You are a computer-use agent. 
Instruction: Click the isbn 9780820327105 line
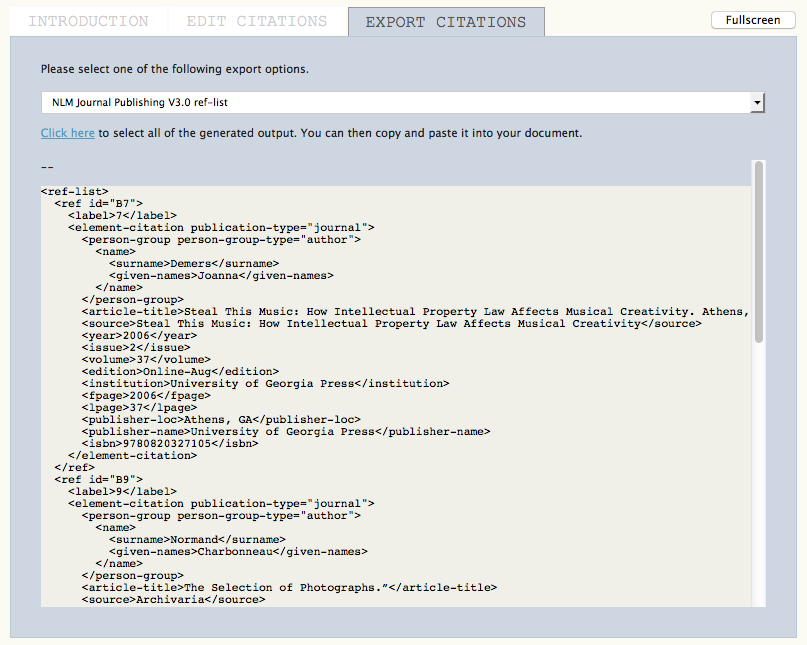point(170,443)
